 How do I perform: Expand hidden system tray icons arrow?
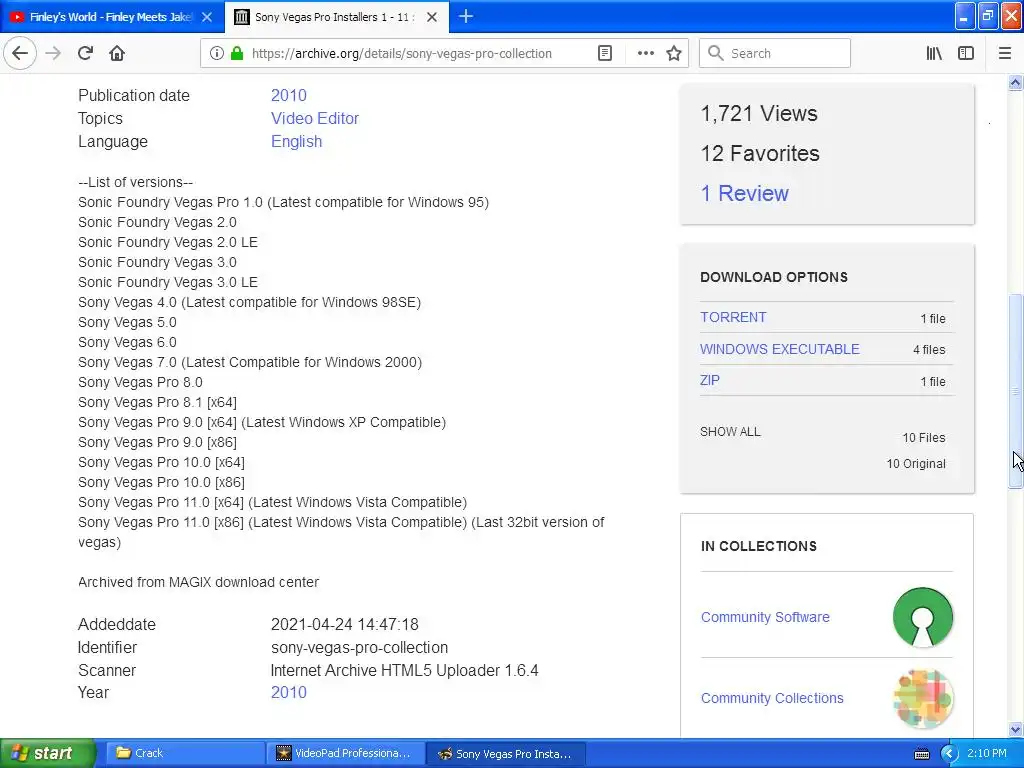[x=949, y=754]
